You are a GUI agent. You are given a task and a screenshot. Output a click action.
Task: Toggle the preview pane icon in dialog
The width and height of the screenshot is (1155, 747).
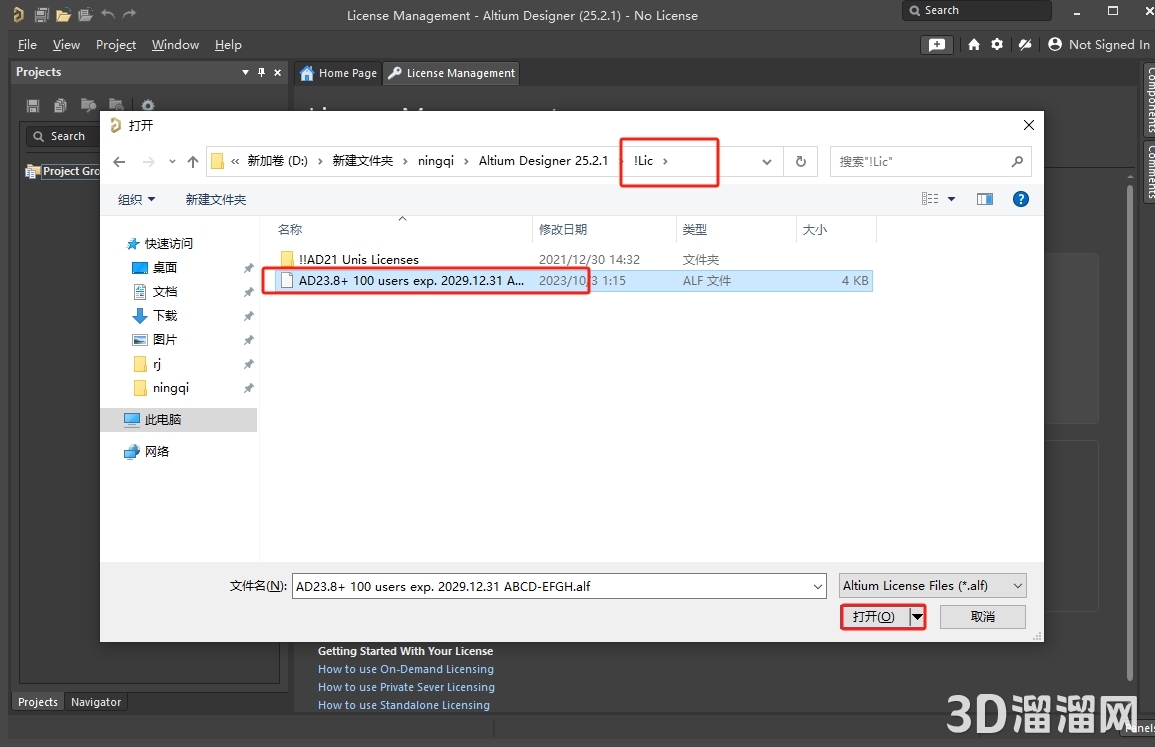[x=985, y=199]
